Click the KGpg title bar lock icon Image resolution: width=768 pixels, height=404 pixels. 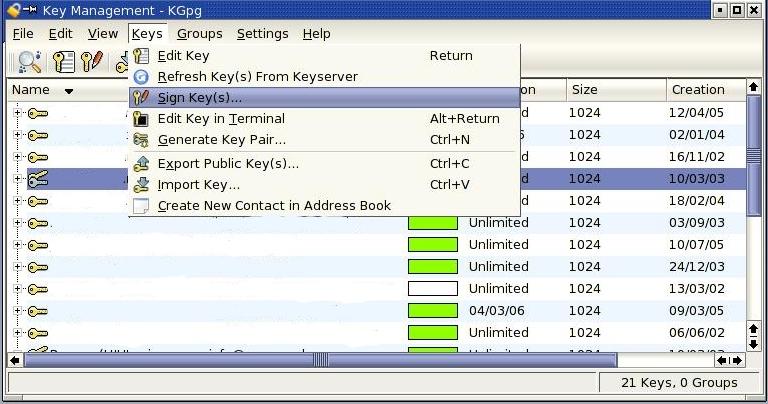tap(14, 9)
